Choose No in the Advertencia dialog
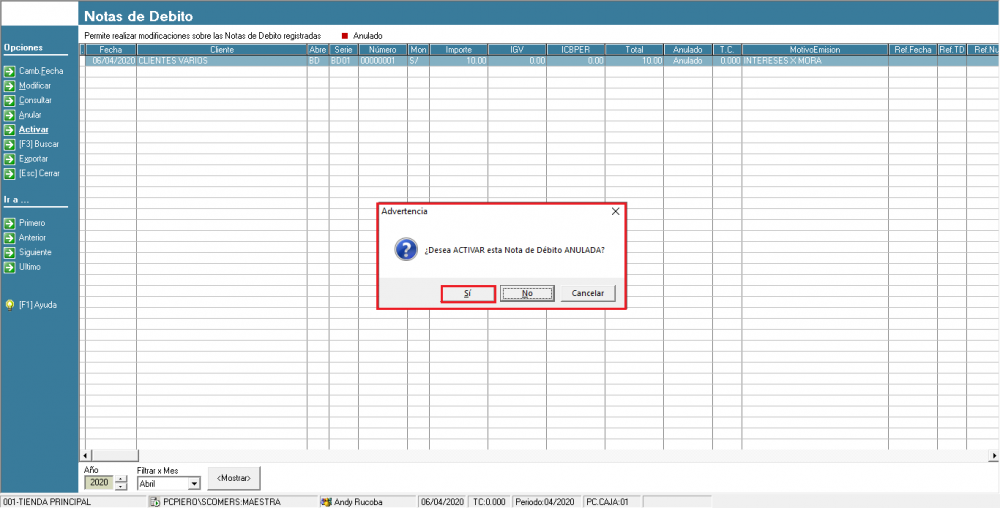This screenshot has height=508, width=1000. [527, 294]
